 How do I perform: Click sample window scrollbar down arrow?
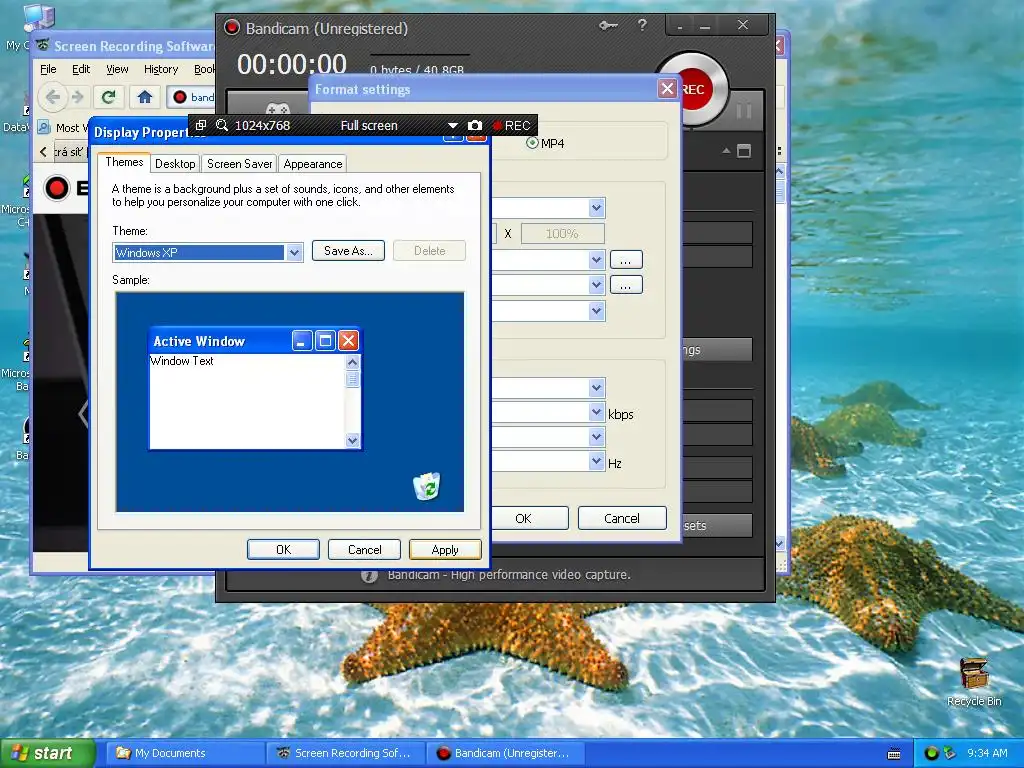[353, 441]
